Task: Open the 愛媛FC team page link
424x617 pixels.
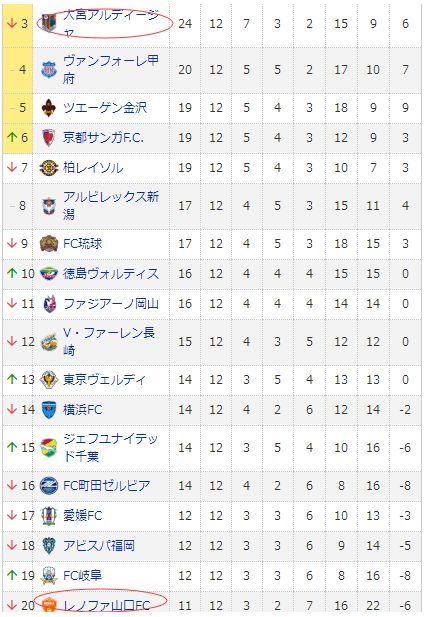Action: point(83,515)
